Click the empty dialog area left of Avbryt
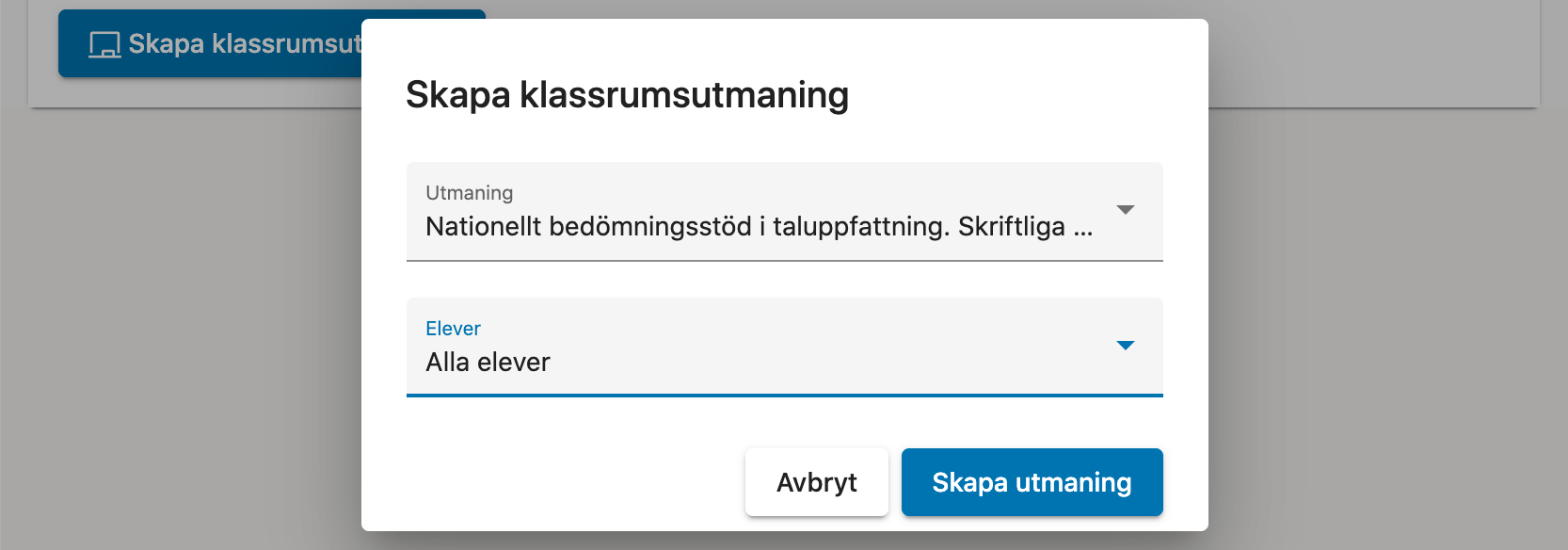 (574, 482)
